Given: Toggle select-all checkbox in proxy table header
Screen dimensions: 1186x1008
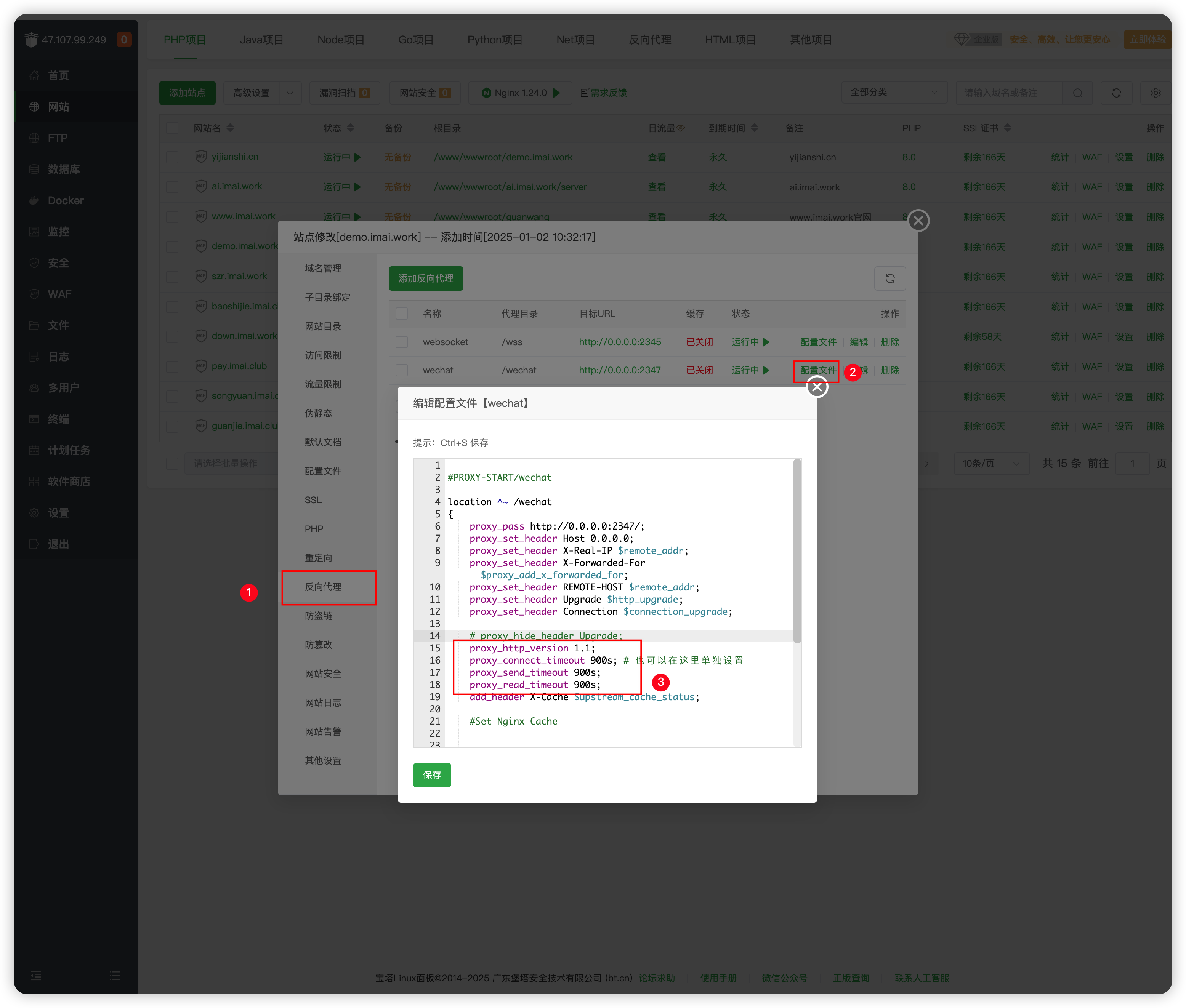Looking at the screenshot, I should (x=402, y=314).
